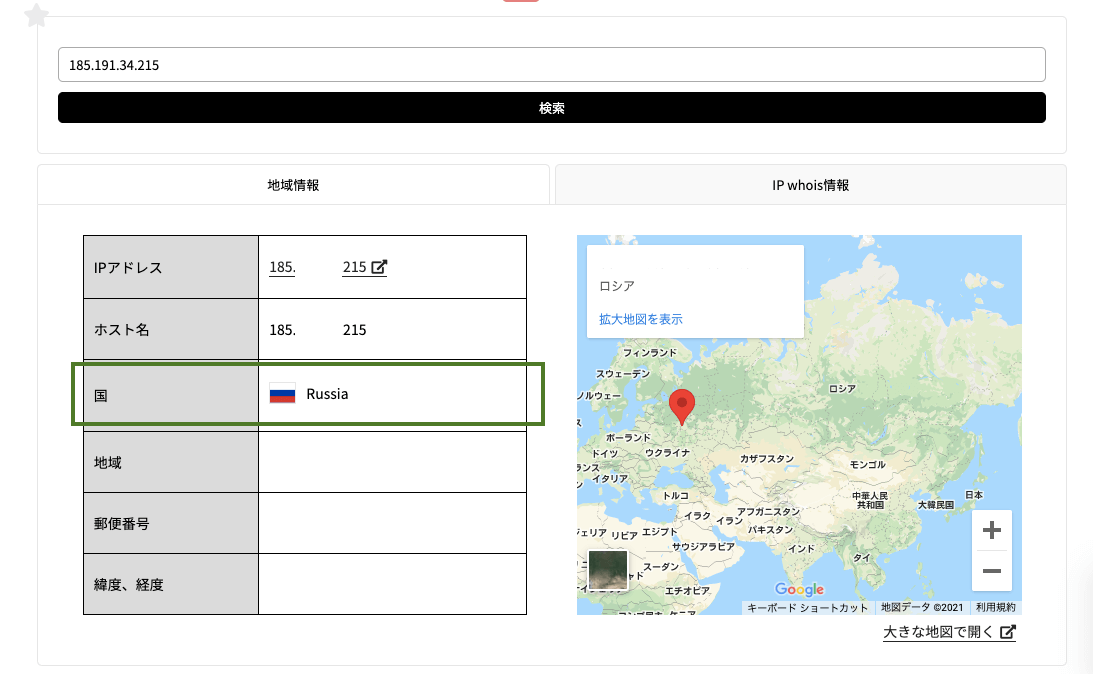Click external icon next to 大きな地図で開く
Image resolution: width=1093 pixels, height=674 pixels.
1008,632
